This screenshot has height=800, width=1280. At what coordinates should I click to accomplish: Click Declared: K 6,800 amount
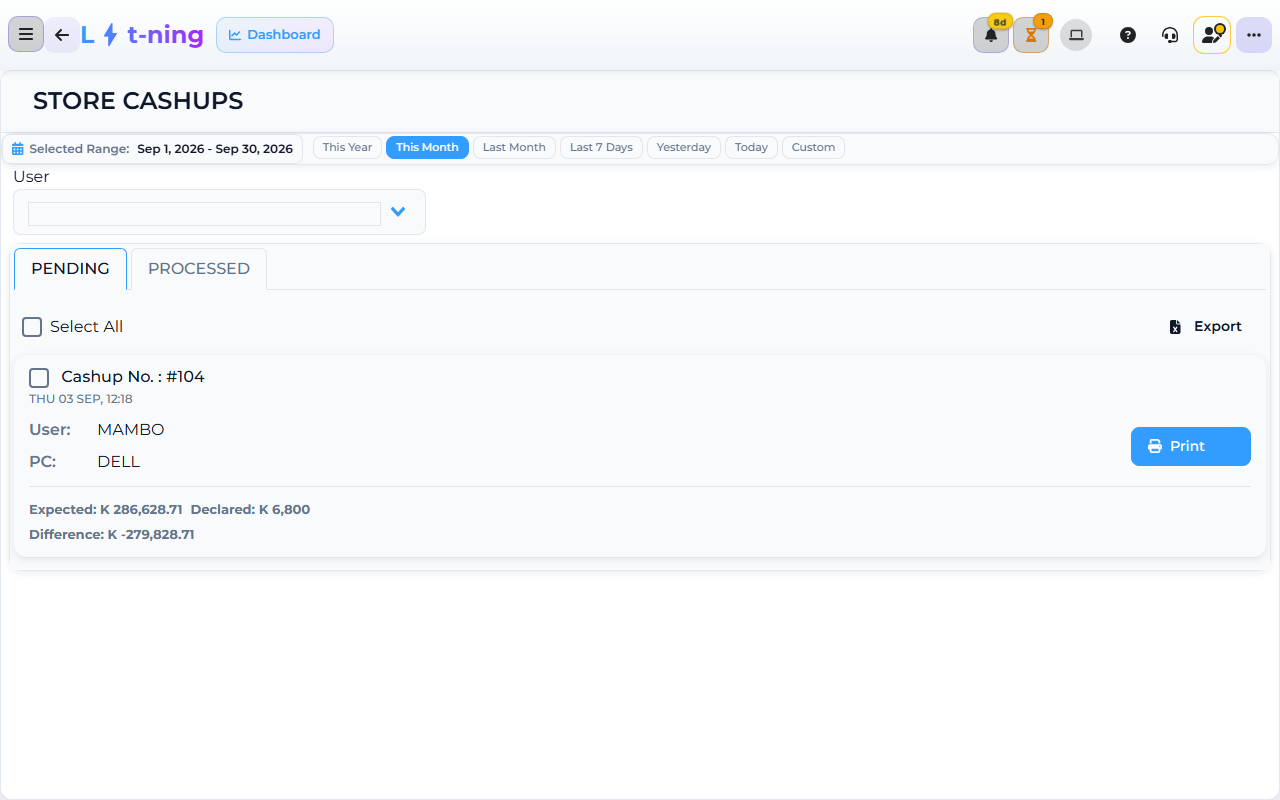click(x=250, y=510)
